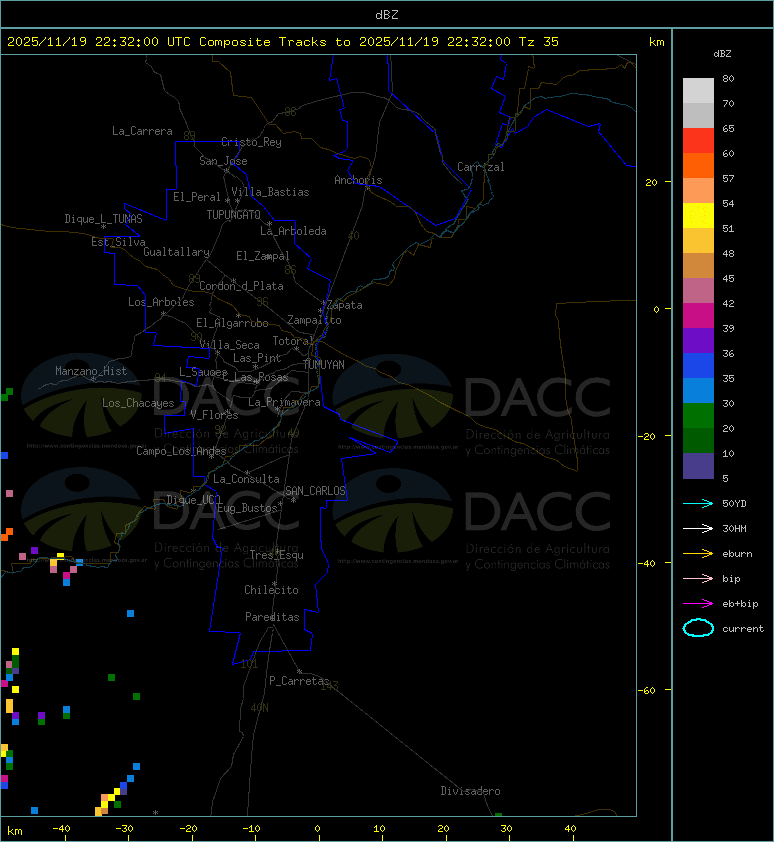
Task: Select the La_Carrera label
Action: click(x=142, y=131)
